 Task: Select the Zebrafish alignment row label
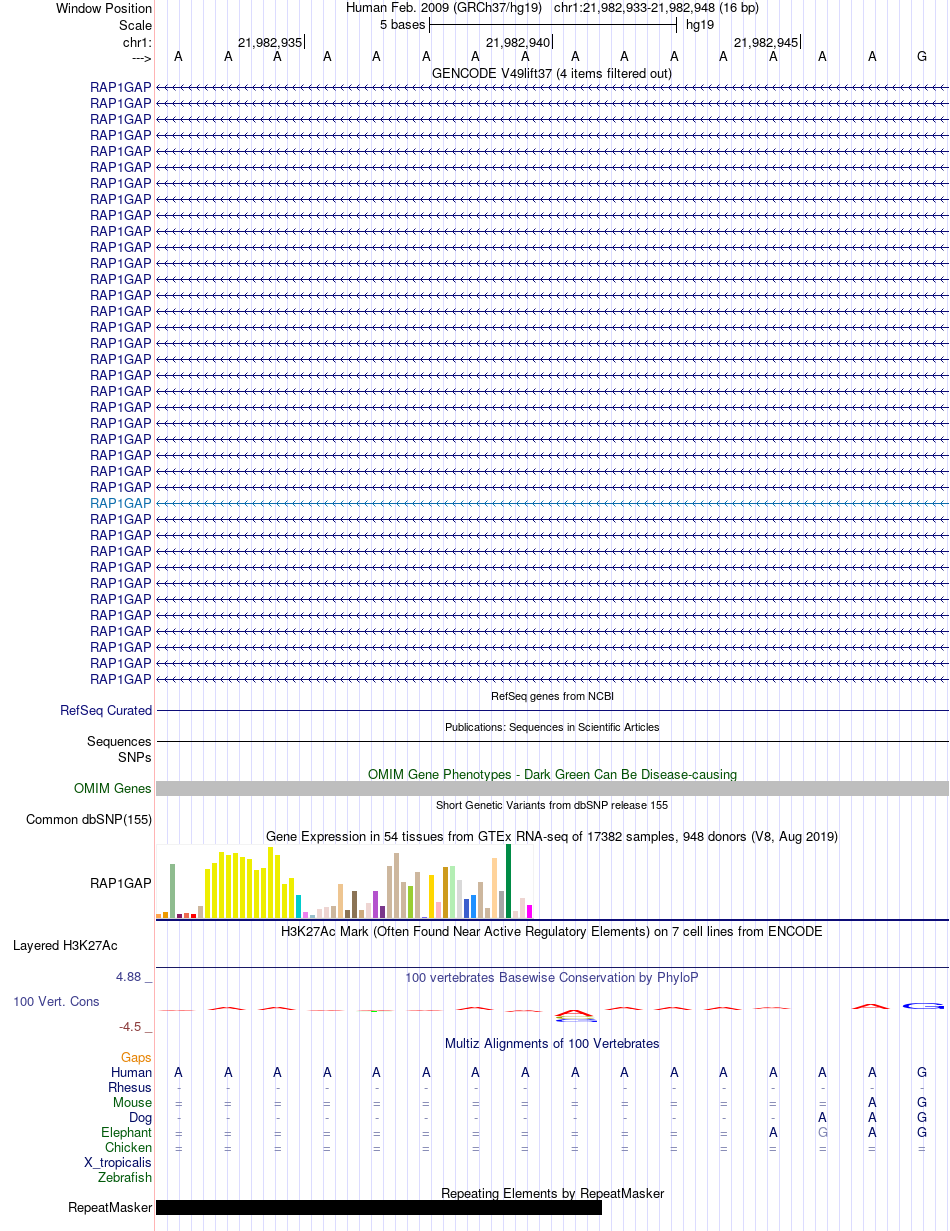(x=125, y=1177)
